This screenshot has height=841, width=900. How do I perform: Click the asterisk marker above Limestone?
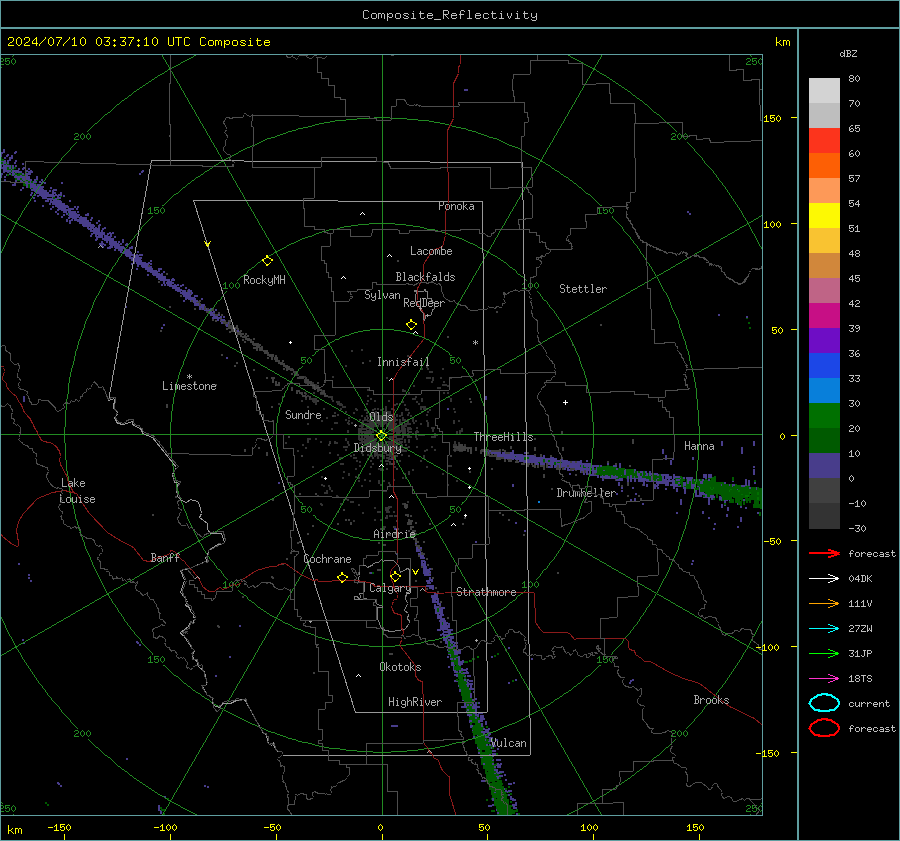click(x=189, y=377)
